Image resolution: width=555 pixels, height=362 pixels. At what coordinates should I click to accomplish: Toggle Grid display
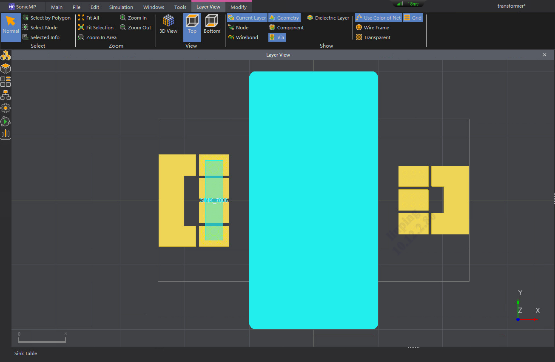point(413,18)
